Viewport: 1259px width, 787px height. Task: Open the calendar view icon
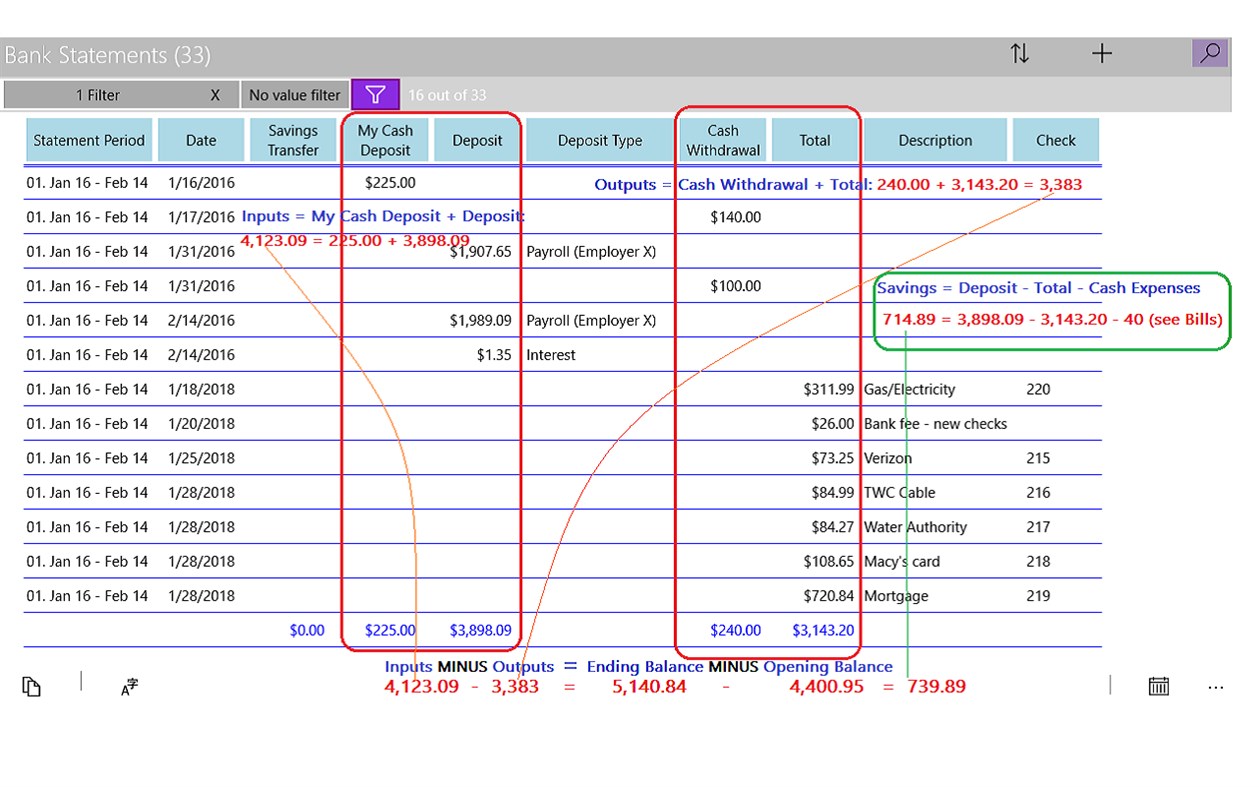(x=1158, y=687)
